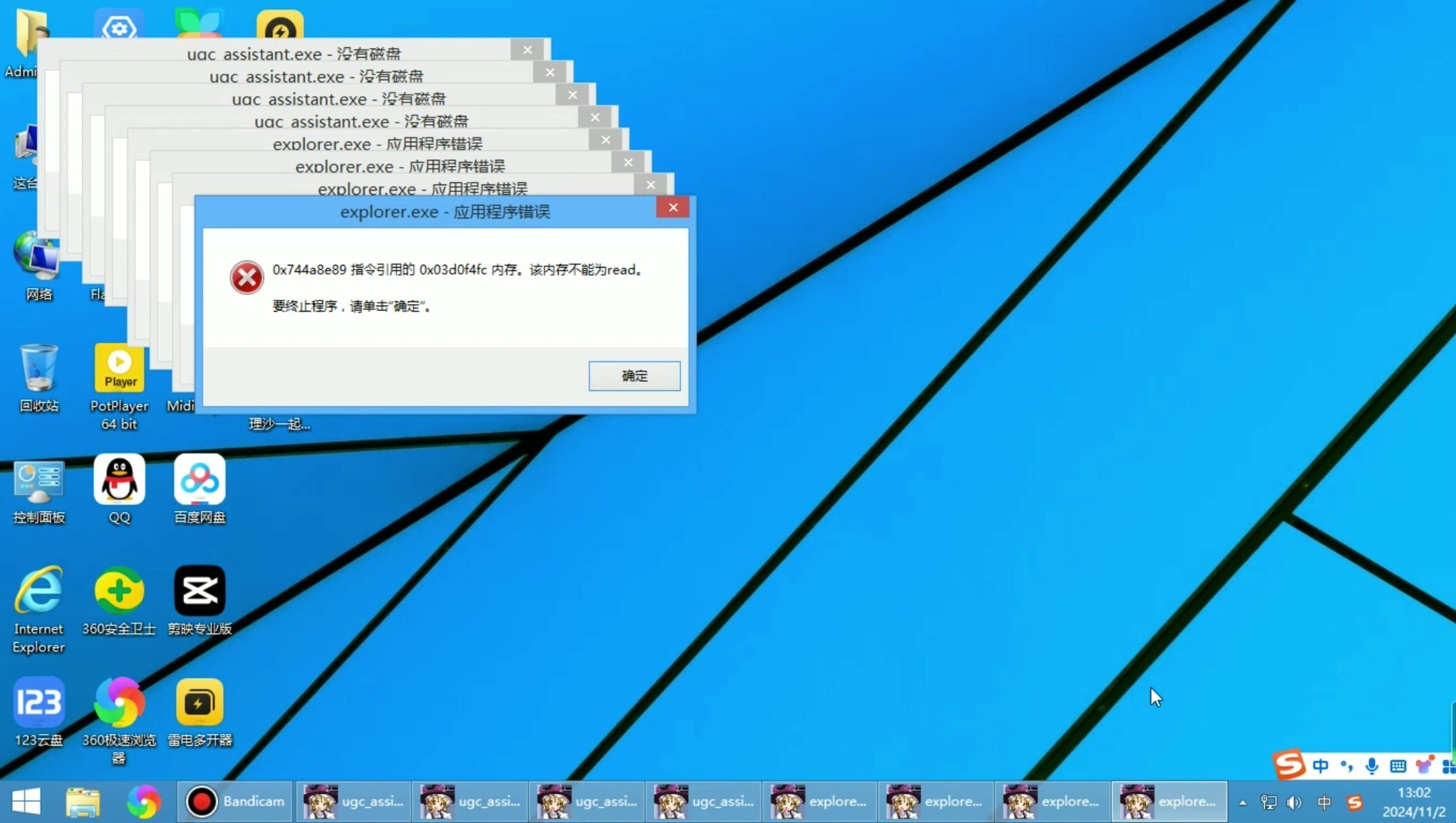Open 雷电多开器 desktop icon
This screenshot has height=823, width=1456.
[x=200, y=712]
